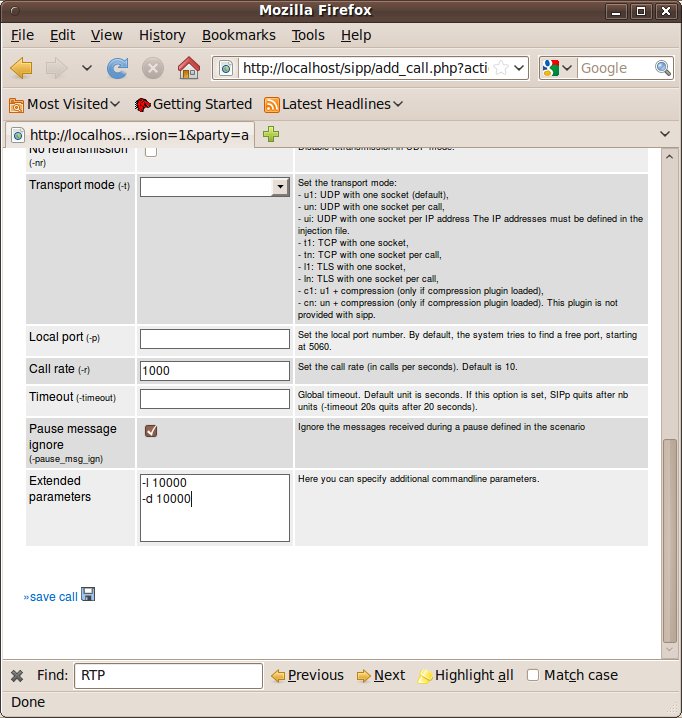Image resolution: width=682 pixels, height=718 pixels.
Task: Open the Bookmarks menu
Action: click(238, 35)
